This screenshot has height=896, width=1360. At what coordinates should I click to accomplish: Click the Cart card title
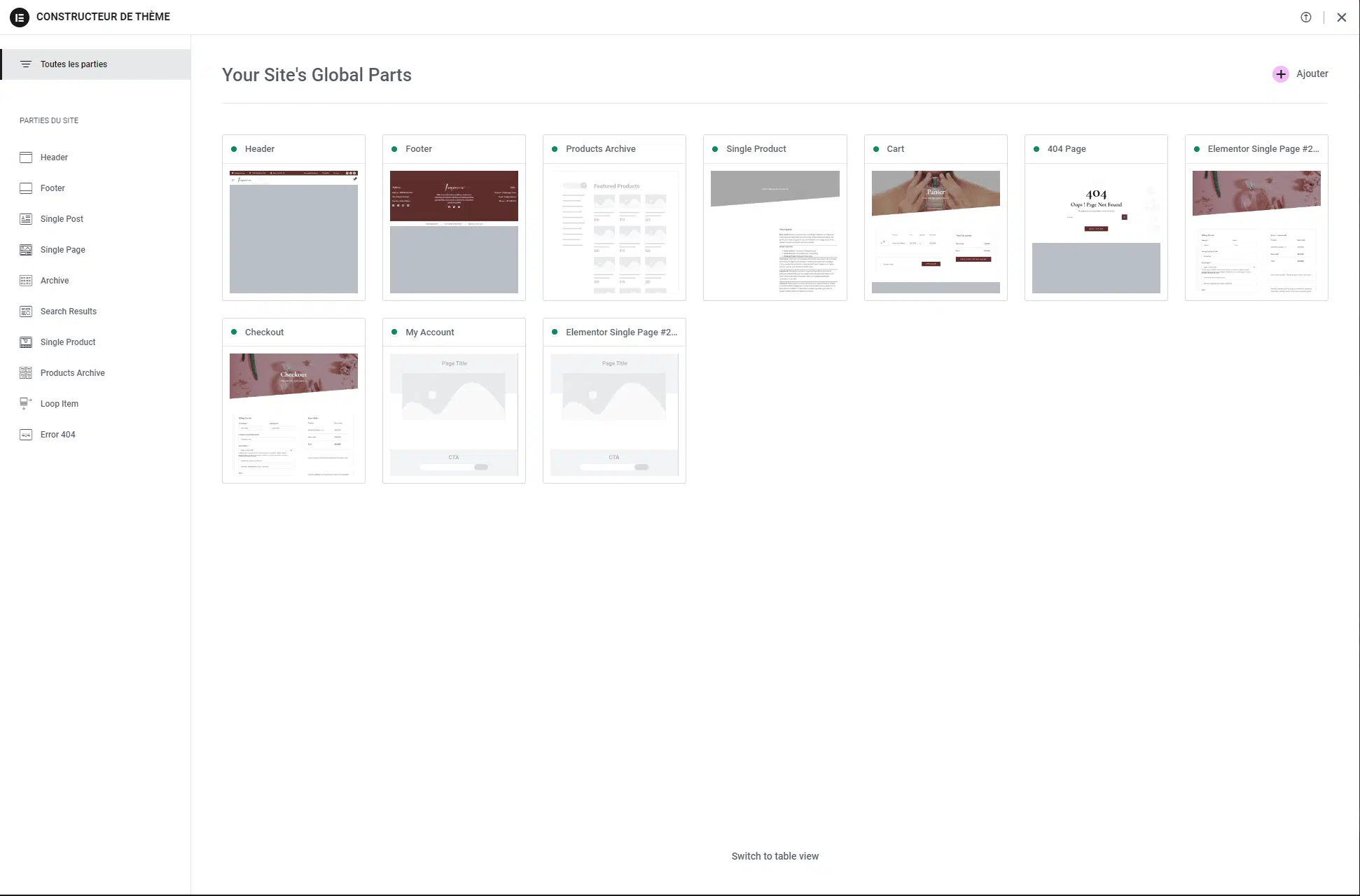pyautogui.click(x=896, y=149)
